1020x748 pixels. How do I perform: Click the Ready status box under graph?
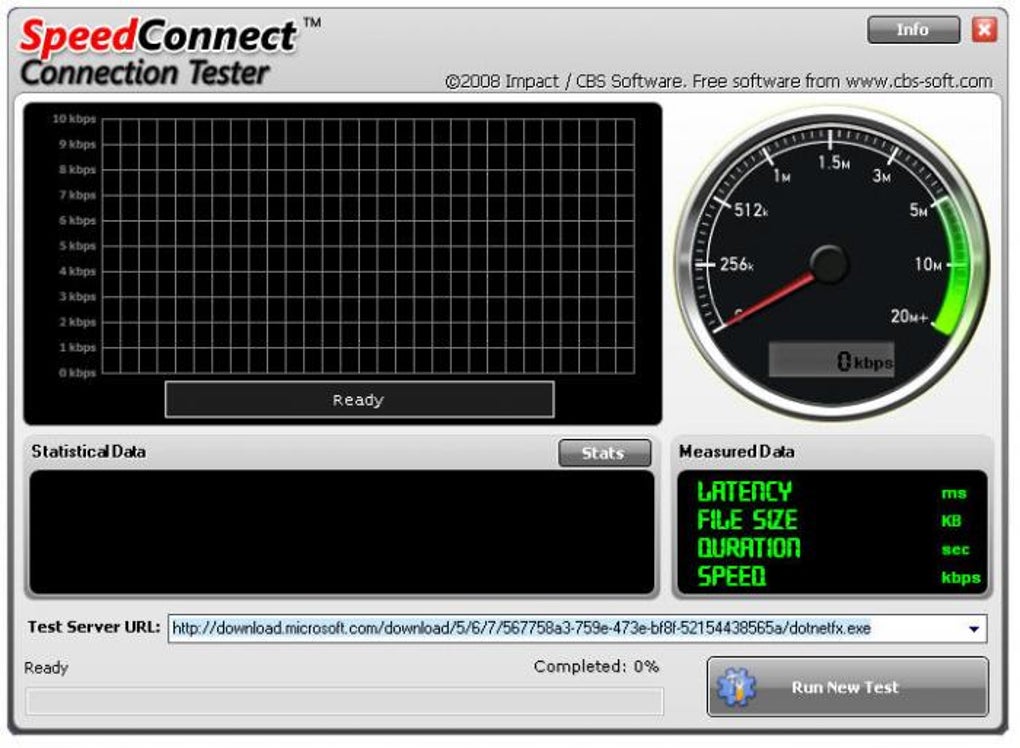[360, 399]
